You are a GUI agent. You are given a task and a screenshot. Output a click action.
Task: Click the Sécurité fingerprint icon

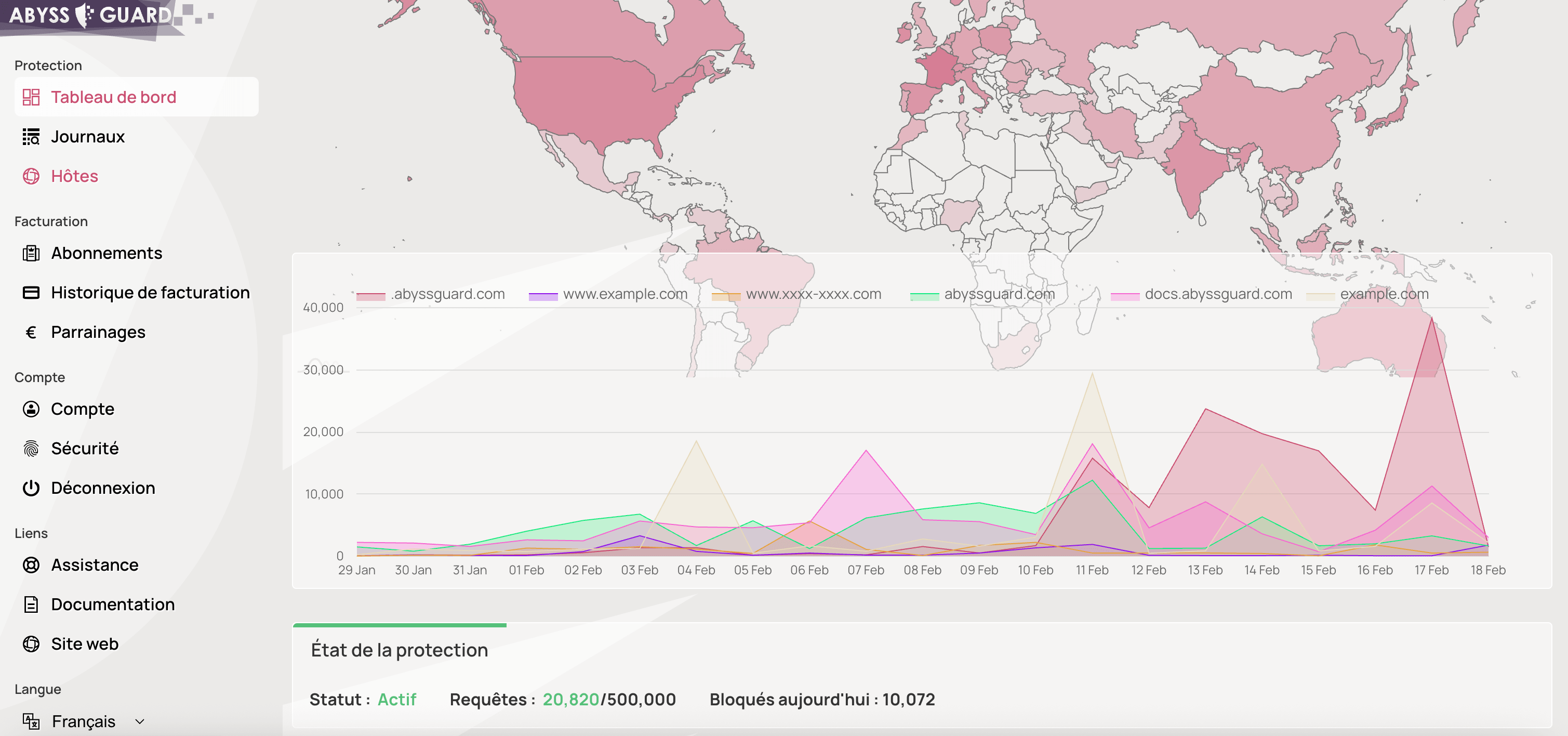click(x=31, y=449)
